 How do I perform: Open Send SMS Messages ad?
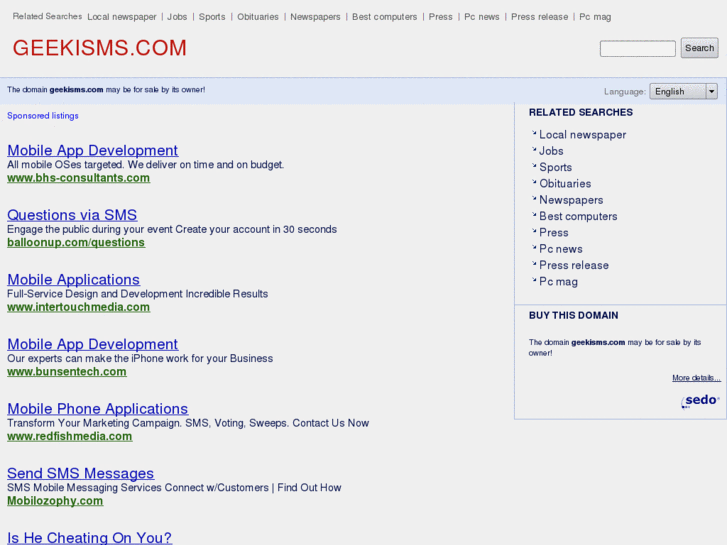80,473
